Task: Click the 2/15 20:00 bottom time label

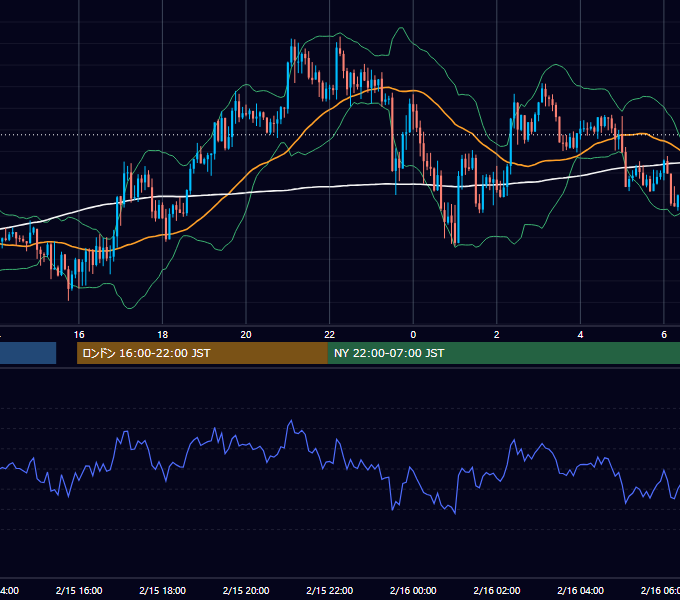Action: click(246, 590)
